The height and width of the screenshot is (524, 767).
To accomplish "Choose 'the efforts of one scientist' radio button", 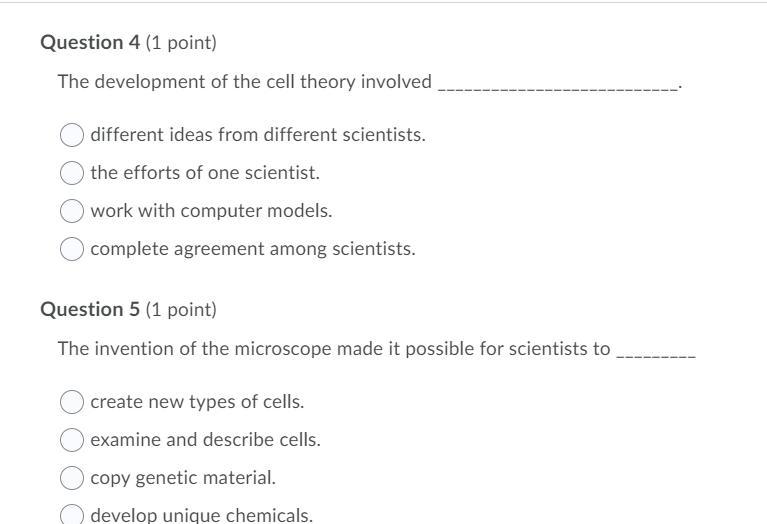I will [x=72, y=173].
